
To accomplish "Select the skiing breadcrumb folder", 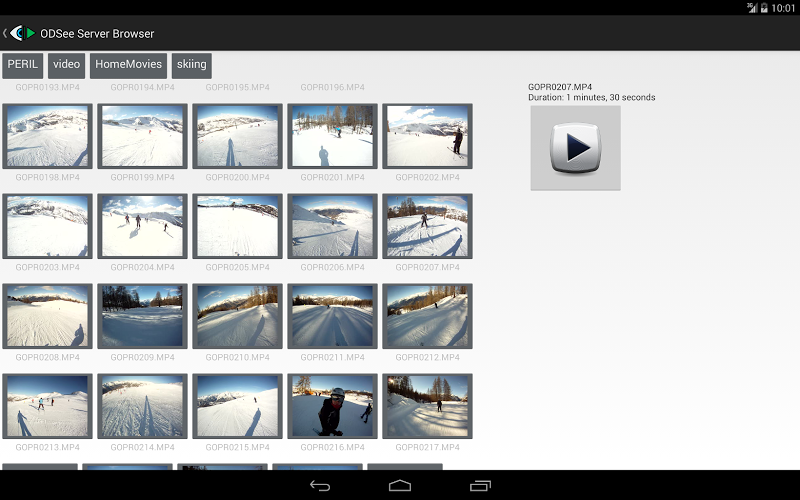I will click(x=191, y=65).
